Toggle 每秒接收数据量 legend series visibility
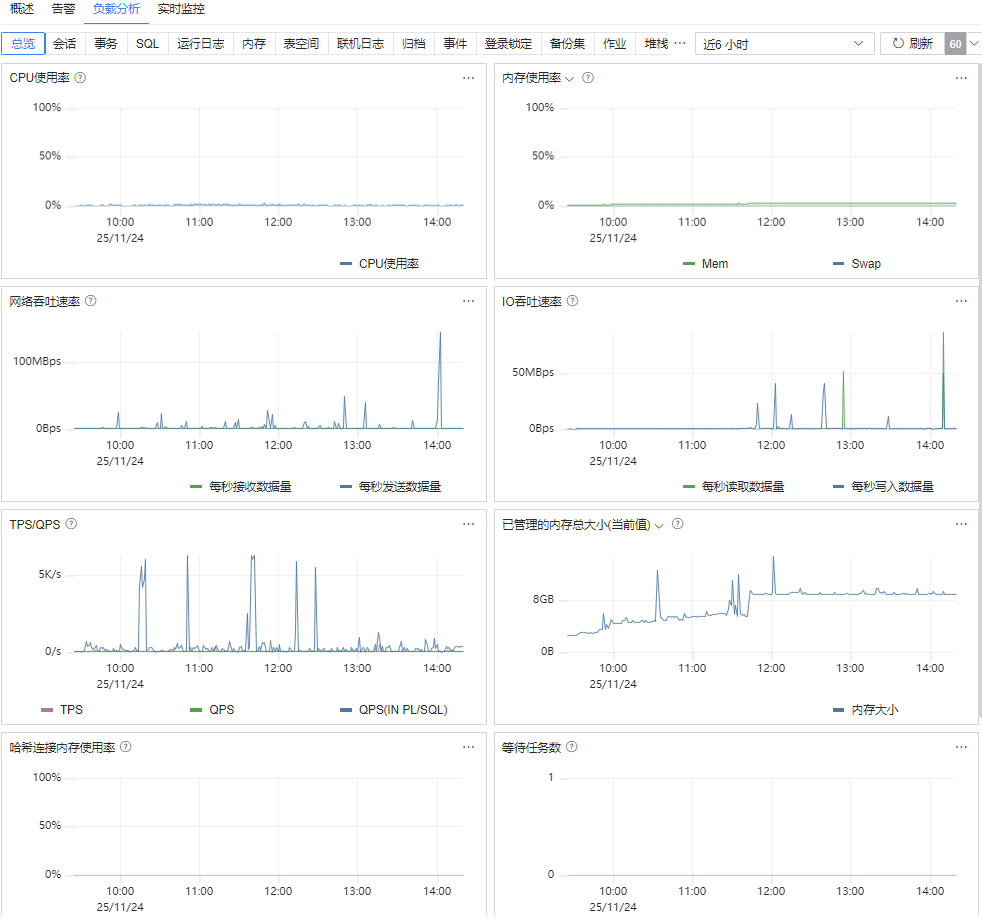Screen dimensions: 982x919 [241, 487]
